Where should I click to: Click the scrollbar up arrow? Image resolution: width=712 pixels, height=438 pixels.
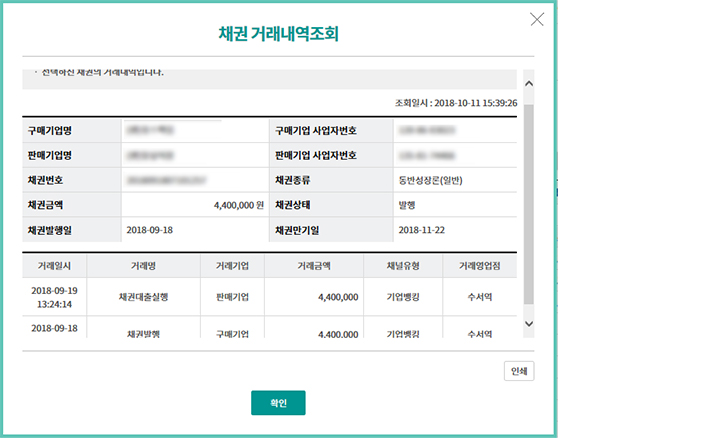[528, 84]
